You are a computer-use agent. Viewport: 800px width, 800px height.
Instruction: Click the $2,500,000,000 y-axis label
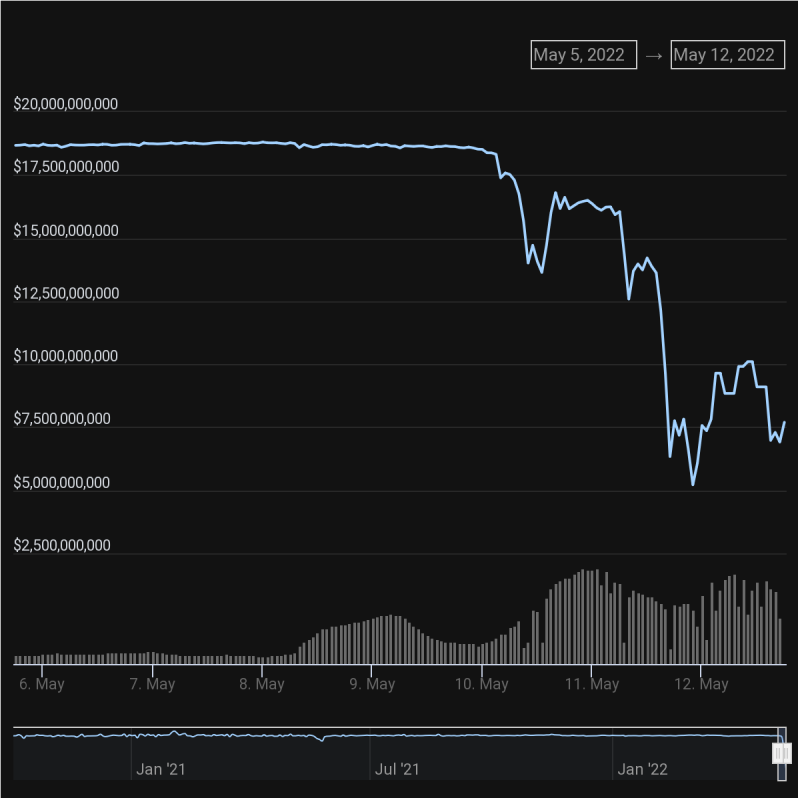[x=62, y=546]
